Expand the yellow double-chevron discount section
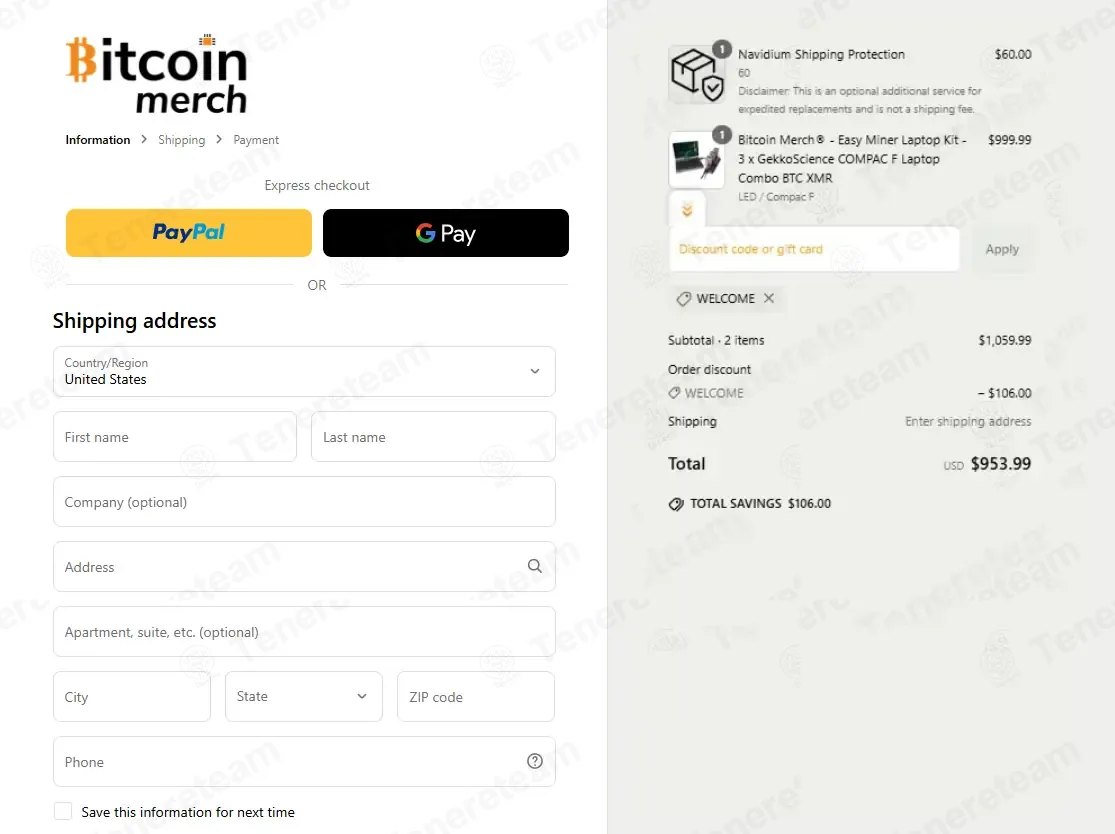This screenshot has width=1115, height=834. pos(686,210)
